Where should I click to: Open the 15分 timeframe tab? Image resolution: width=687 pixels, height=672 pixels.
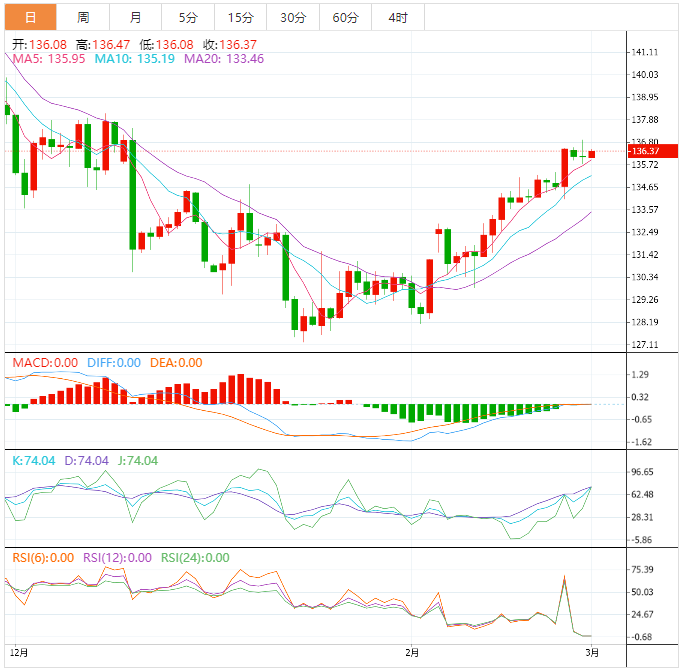[x=241, y=17]
